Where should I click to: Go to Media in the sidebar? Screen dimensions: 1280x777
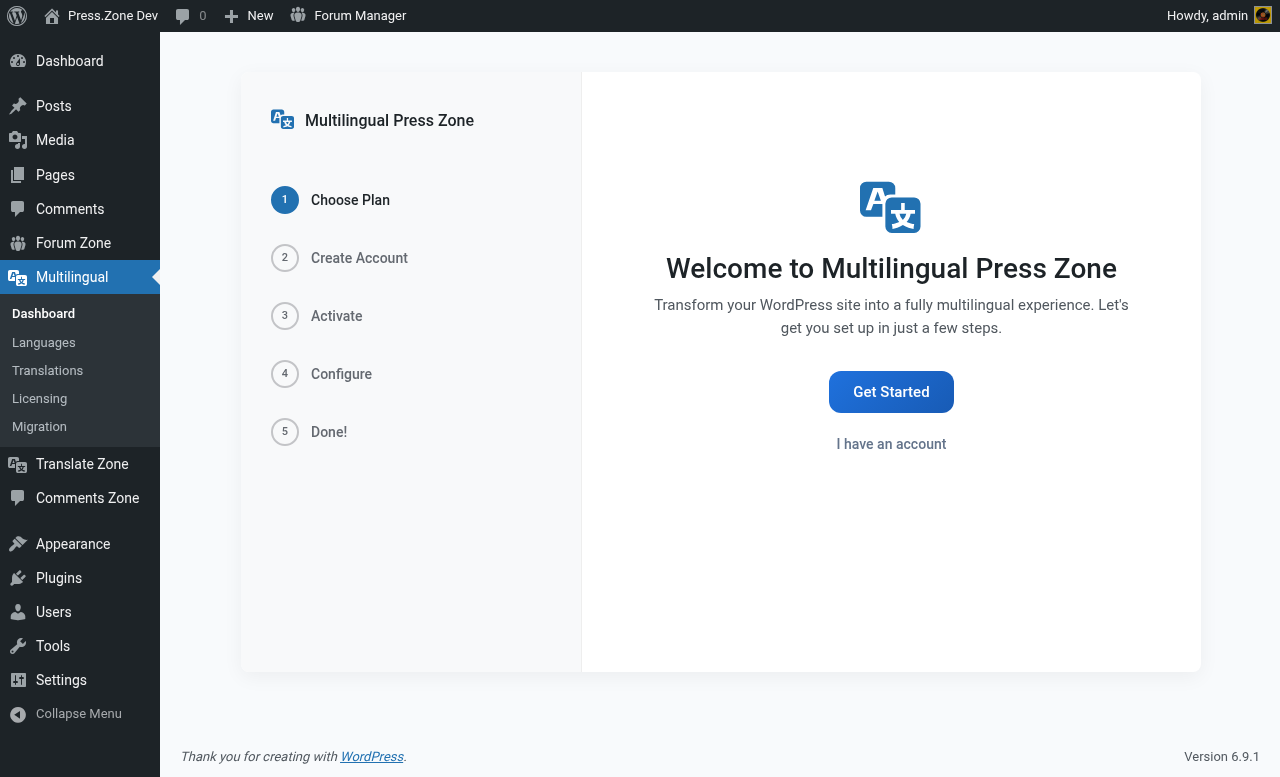click(x=80, y=140)
